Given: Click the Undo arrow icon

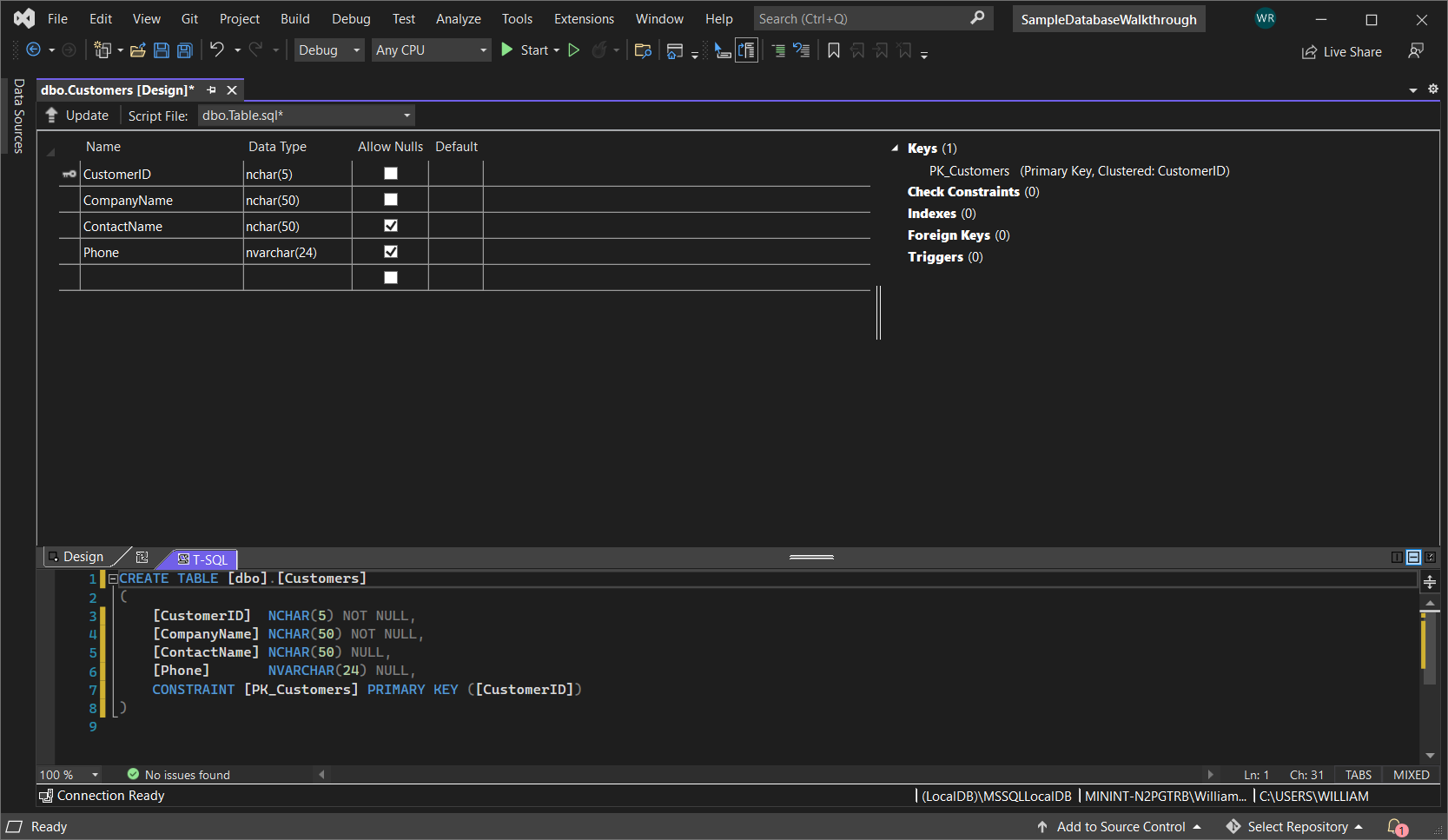Looking at the screenshot, I should point(217,50).
